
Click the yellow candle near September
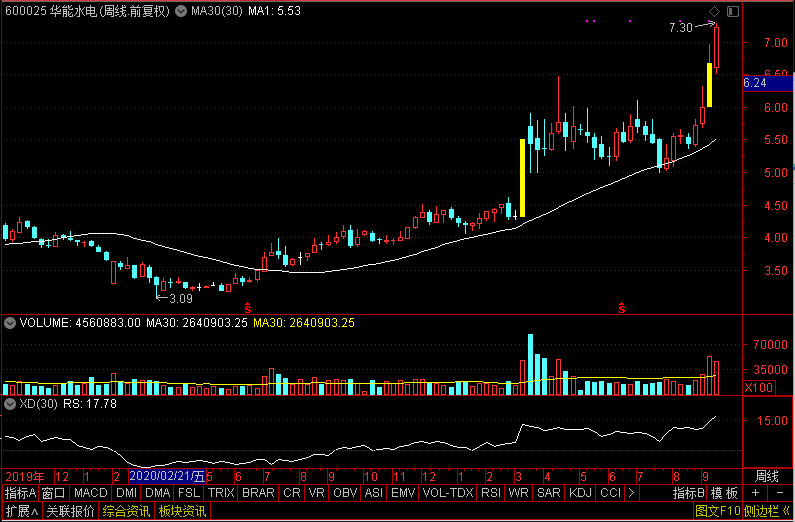(709, 85)
